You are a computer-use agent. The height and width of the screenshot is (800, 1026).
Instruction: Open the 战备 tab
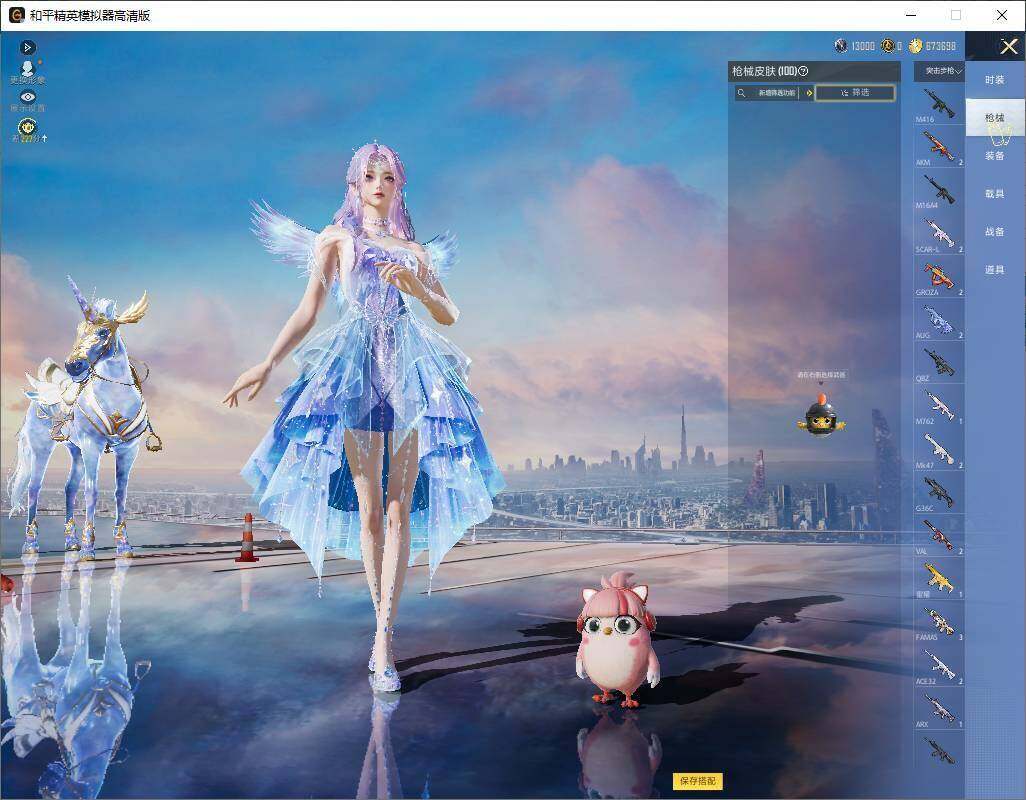995,232
